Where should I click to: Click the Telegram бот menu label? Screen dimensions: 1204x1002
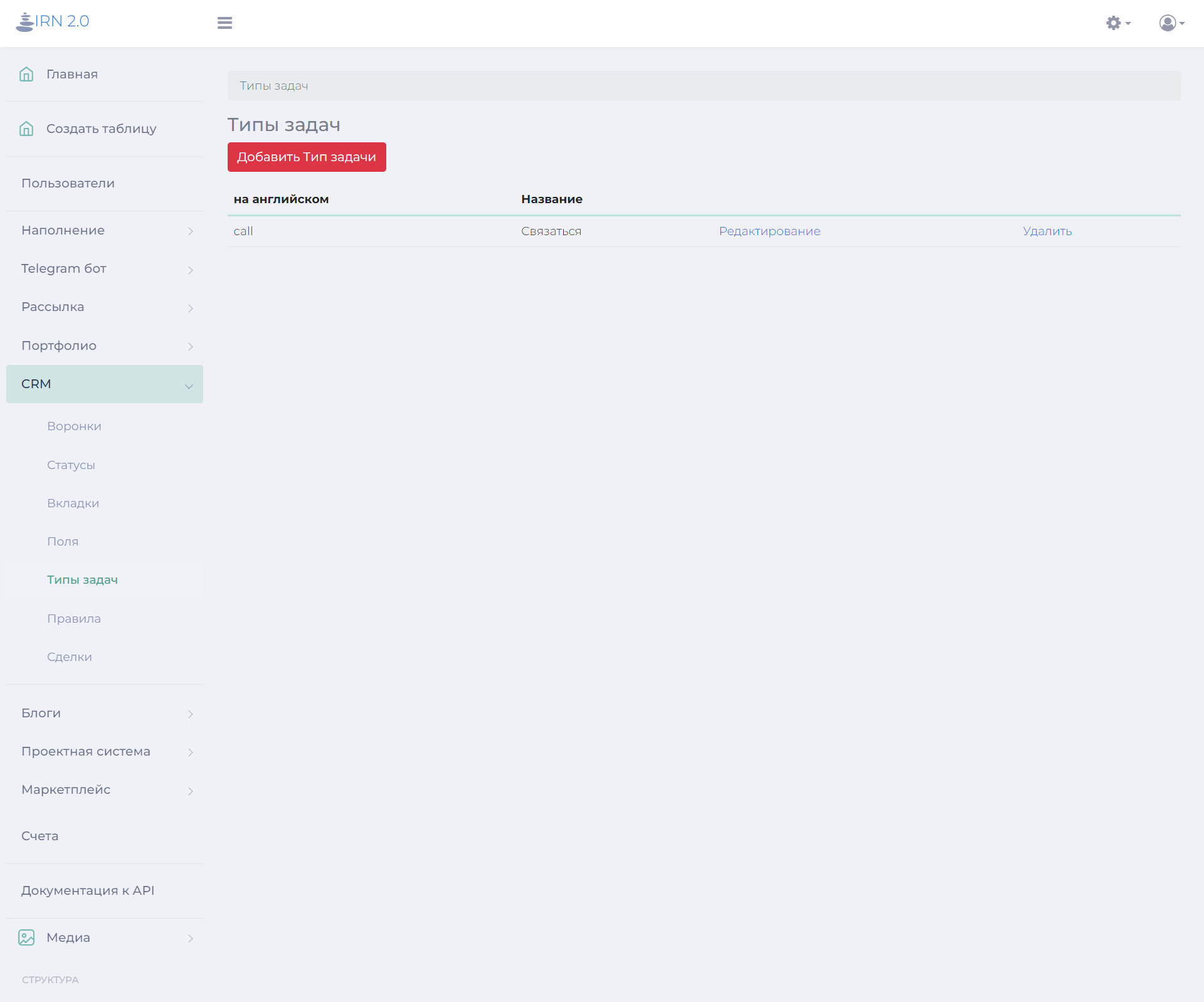(64, 268)
